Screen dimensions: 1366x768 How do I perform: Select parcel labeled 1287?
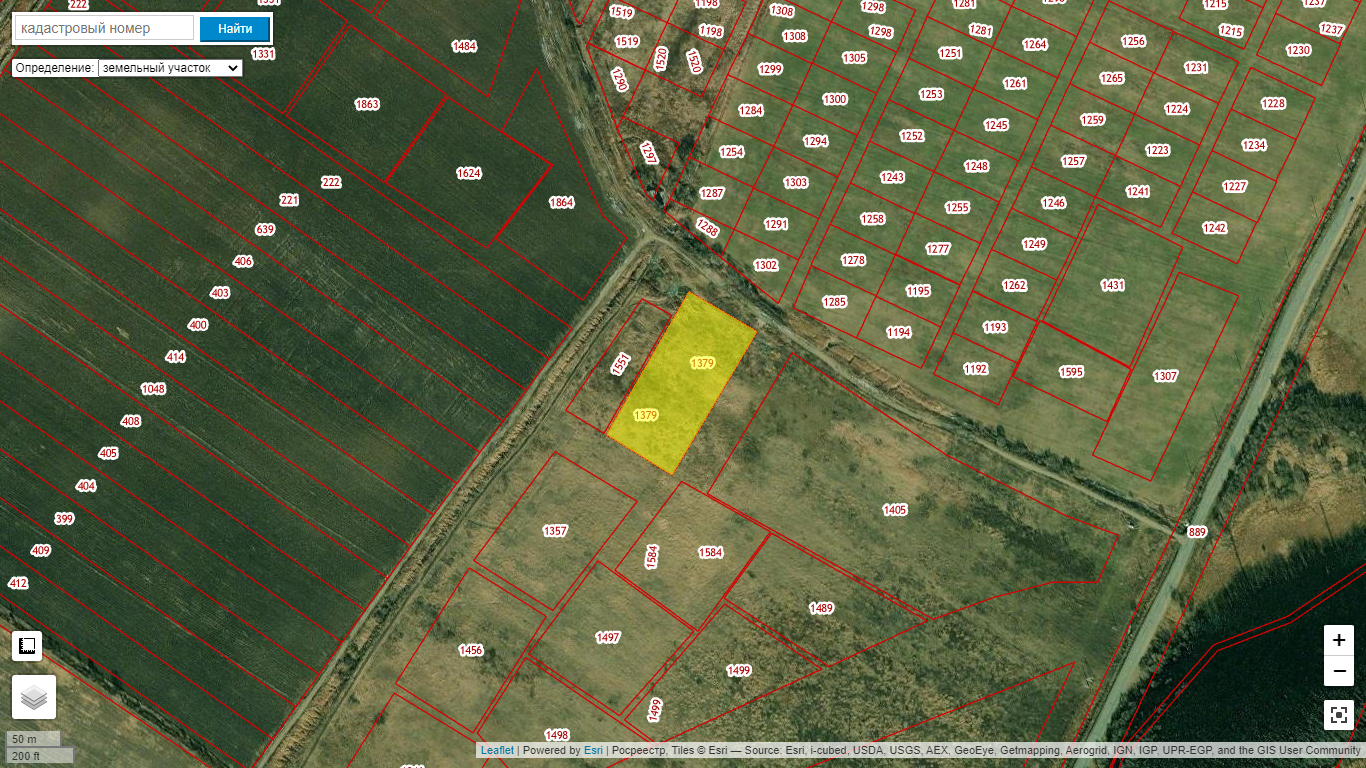pos(712,193)
